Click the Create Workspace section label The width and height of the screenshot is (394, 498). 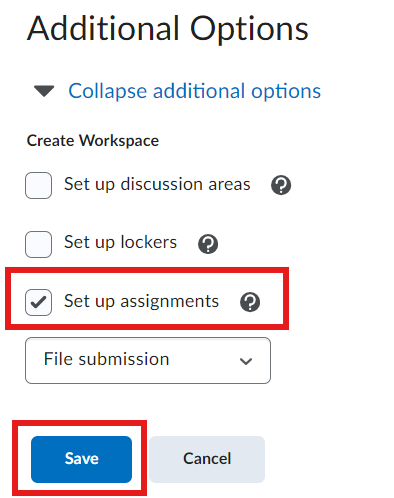(93, 141)
